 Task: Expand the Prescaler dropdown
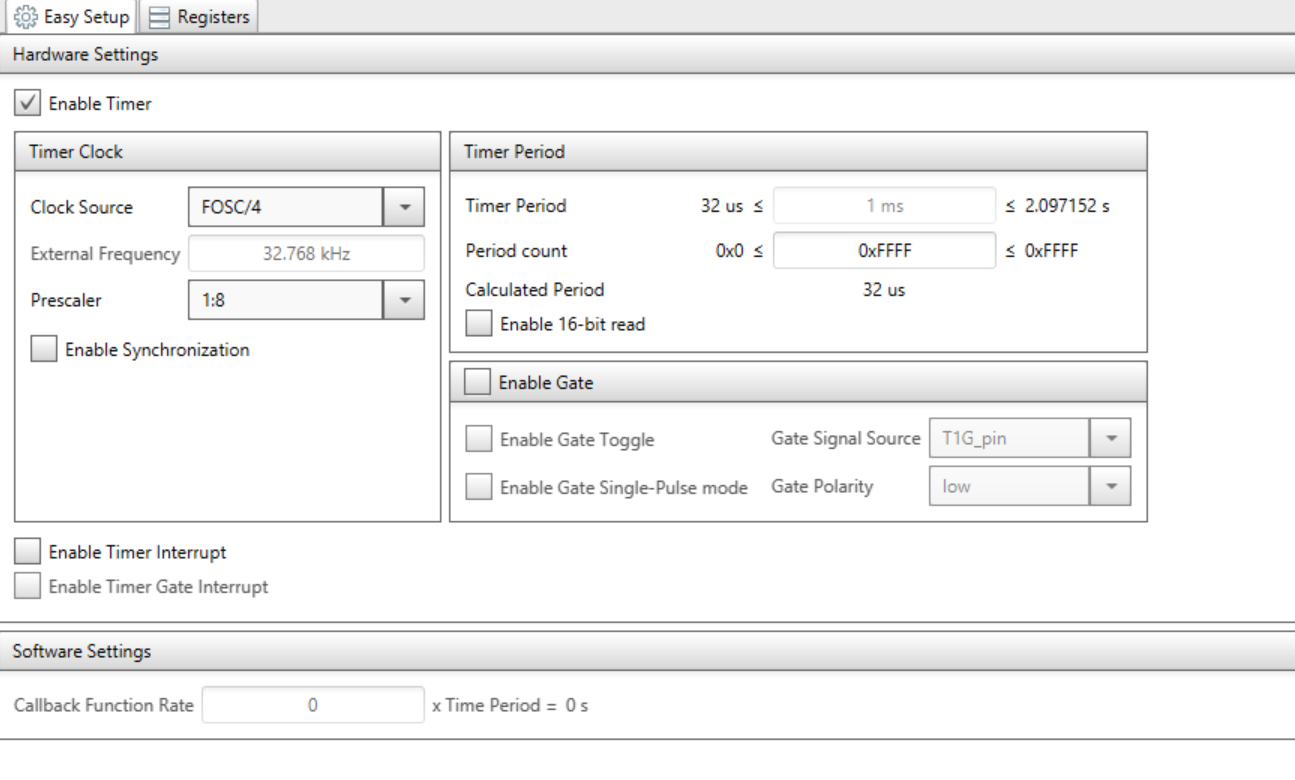pyautogui.click(x=404, y=300)
